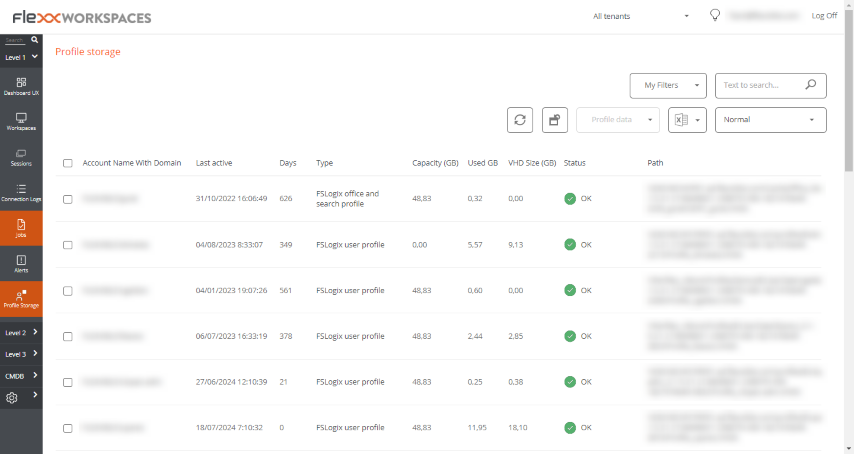Open the Profile data dropdown
Viewport: 854px width, 454px height.
pos(618,120)
